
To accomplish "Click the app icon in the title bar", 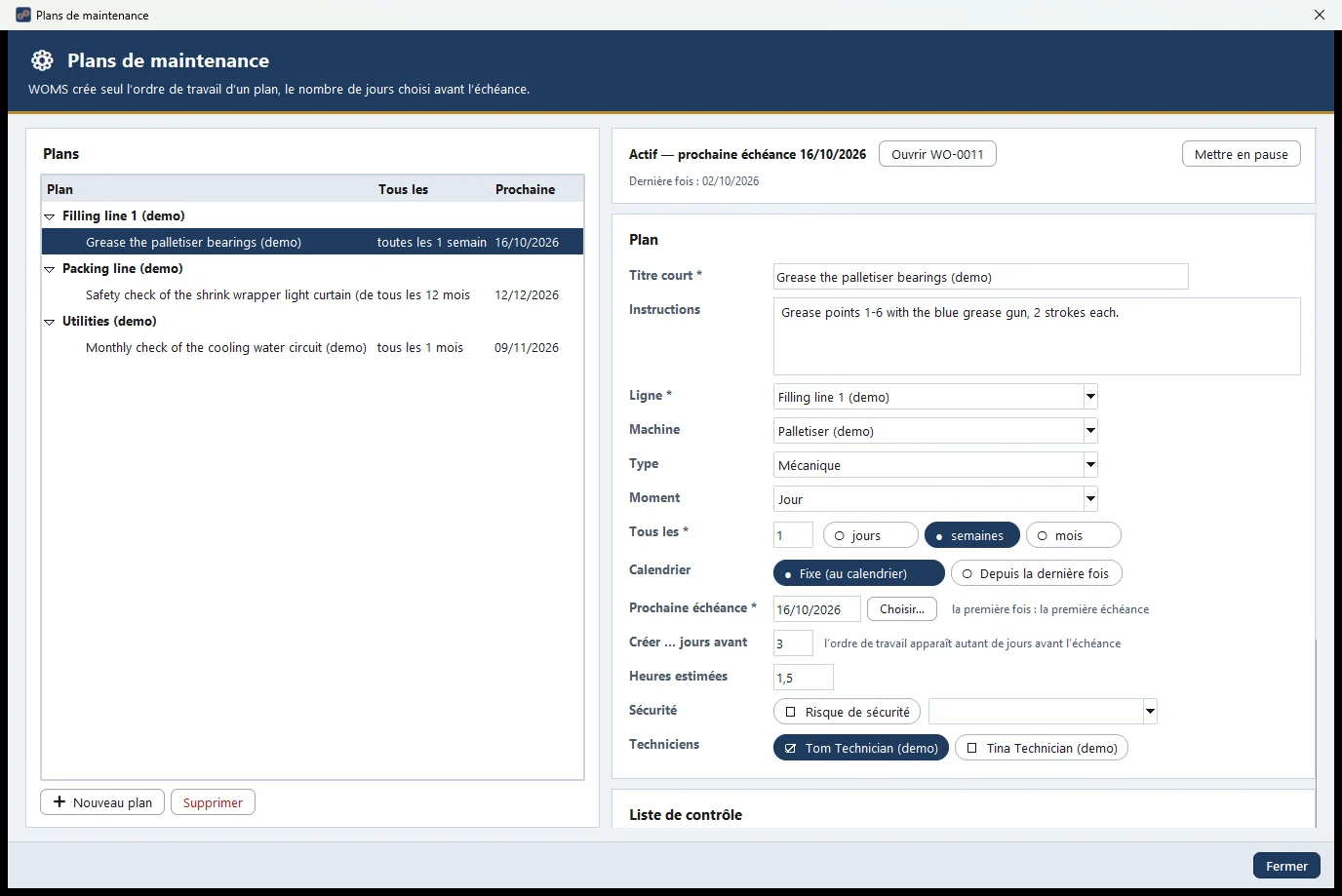I will [23, 15].
